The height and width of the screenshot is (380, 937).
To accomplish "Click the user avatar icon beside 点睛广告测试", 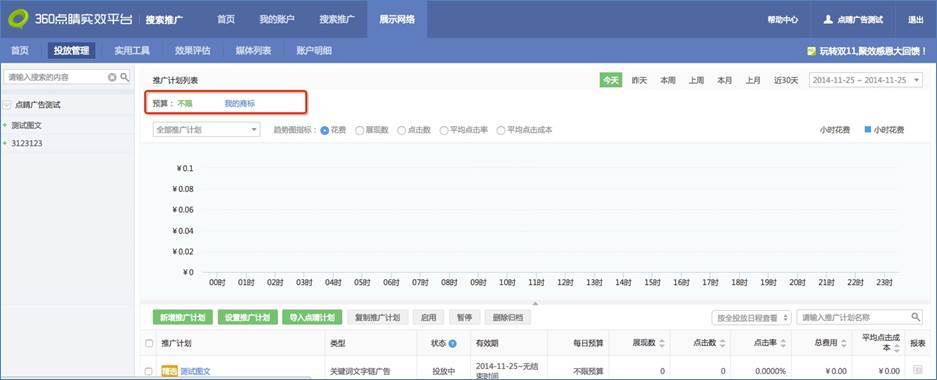I will tap(828, 19).
